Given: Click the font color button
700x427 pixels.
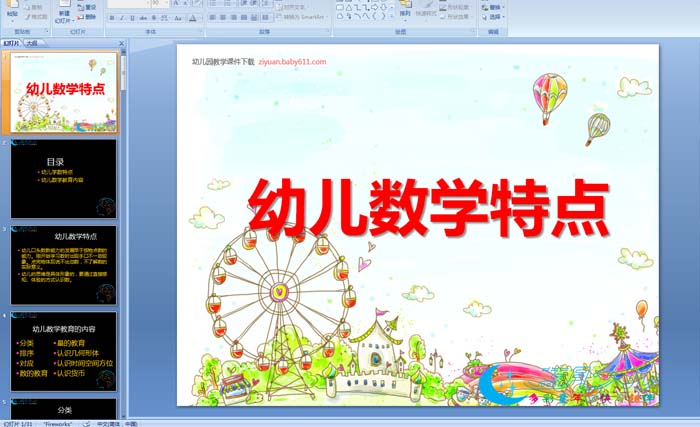Looking at the screenshot, I should 193,18.
